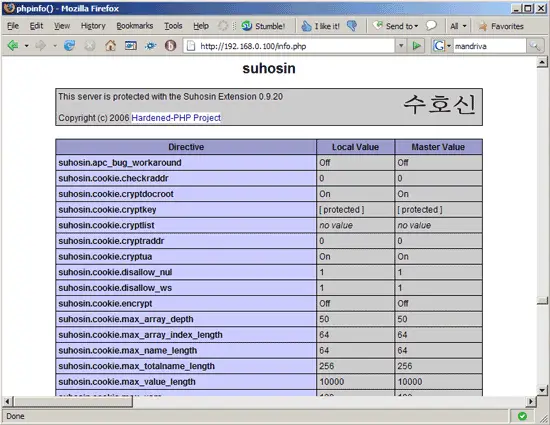Open the back history dropdown arrow
This screenshot has width=550, height=425.
(26, 46)
